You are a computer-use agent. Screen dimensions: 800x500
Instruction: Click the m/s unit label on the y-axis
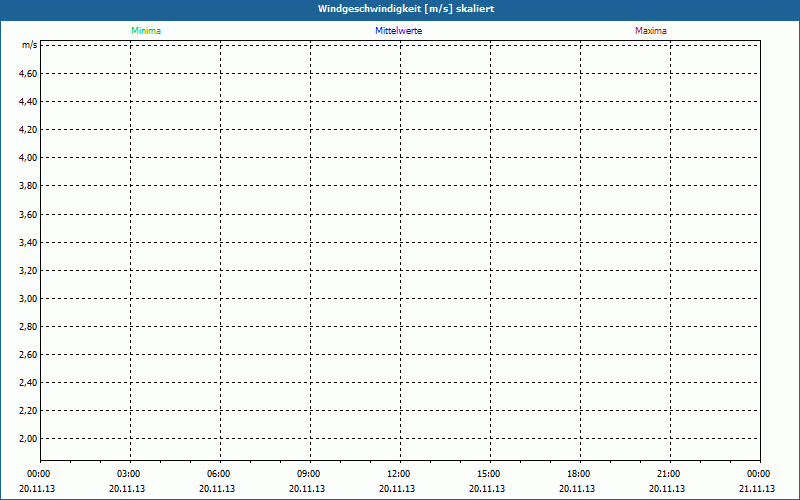[x=30, y=46]
